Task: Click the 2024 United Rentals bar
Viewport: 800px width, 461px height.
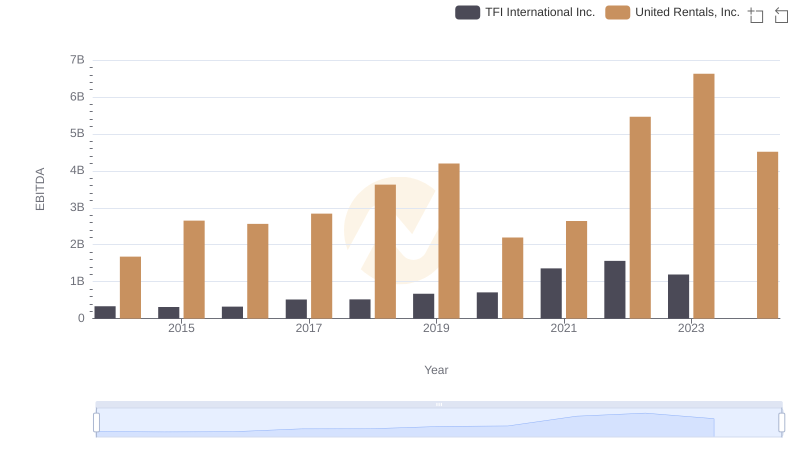Action: point(767,235)
